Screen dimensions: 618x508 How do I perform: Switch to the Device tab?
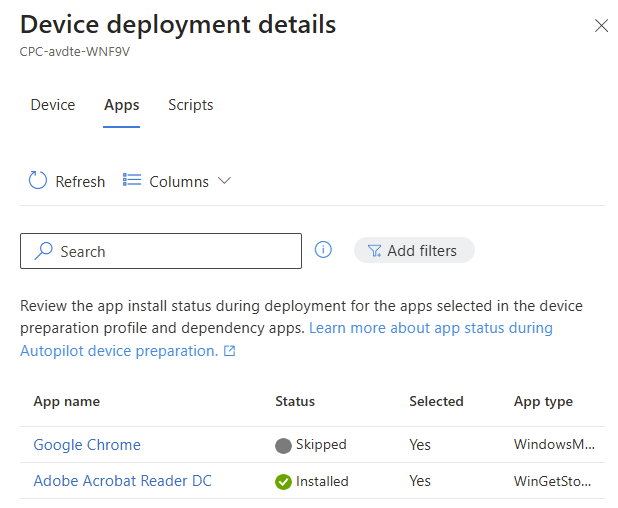pyautogui.click(x=53, y=105)
